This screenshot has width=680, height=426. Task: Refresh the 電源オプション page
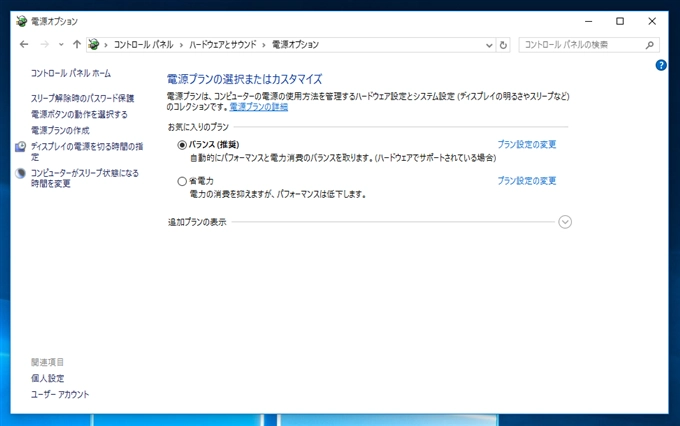pos(503,45)
